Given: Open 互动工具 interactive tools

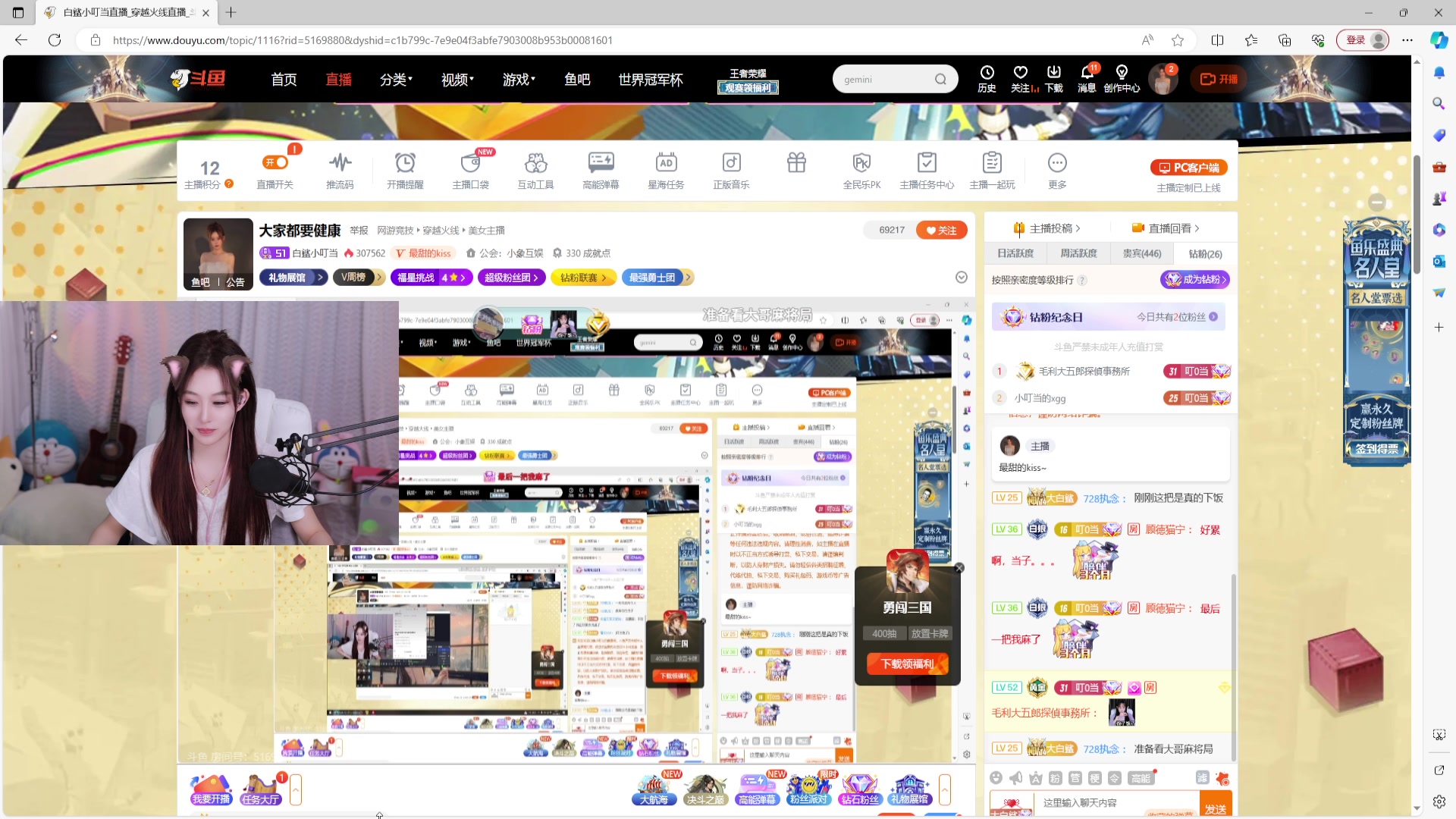Looking at the screenshot, I should click(x=535, y=171).
